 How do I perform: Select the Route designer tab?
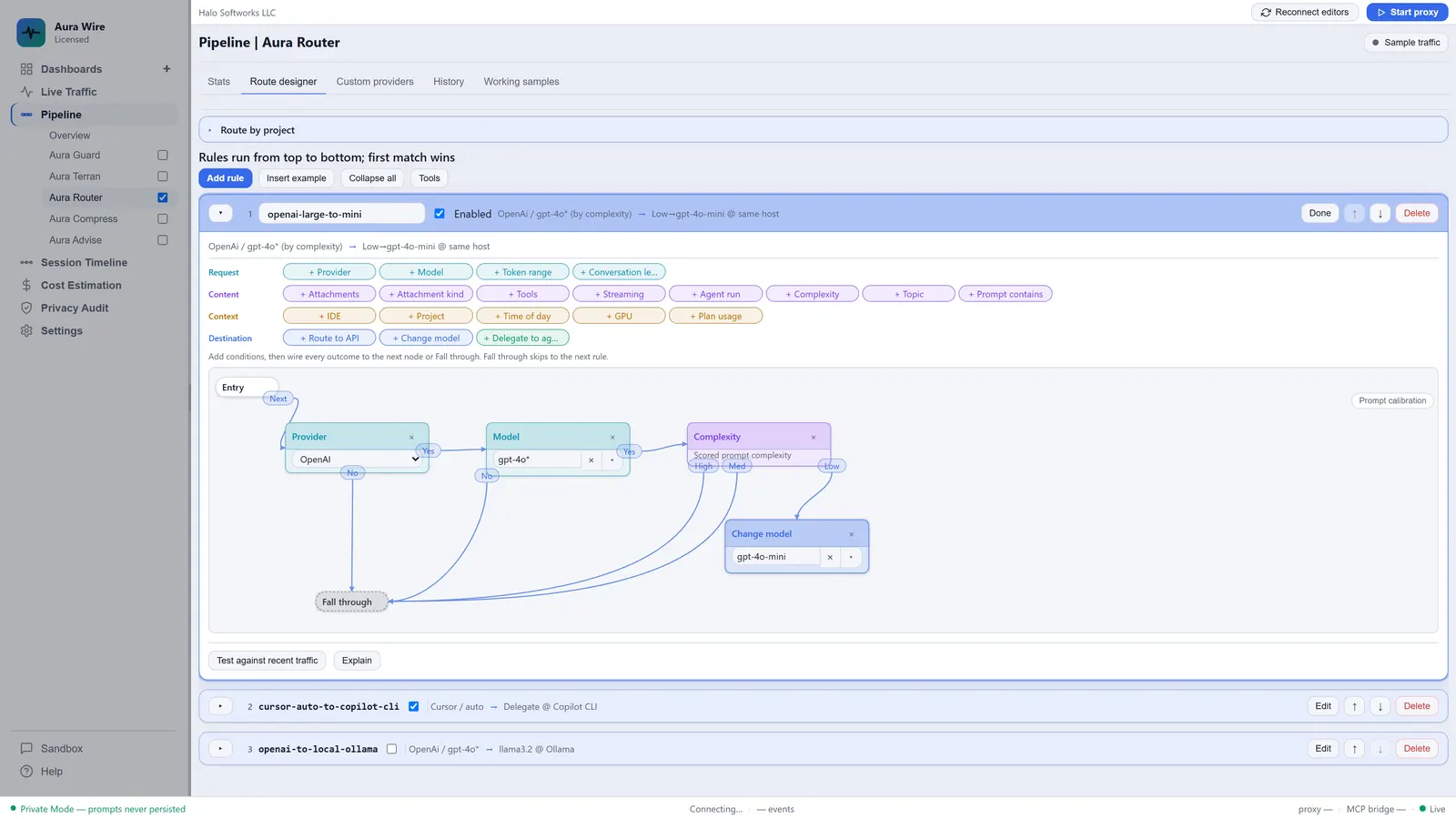pos(283,82)
